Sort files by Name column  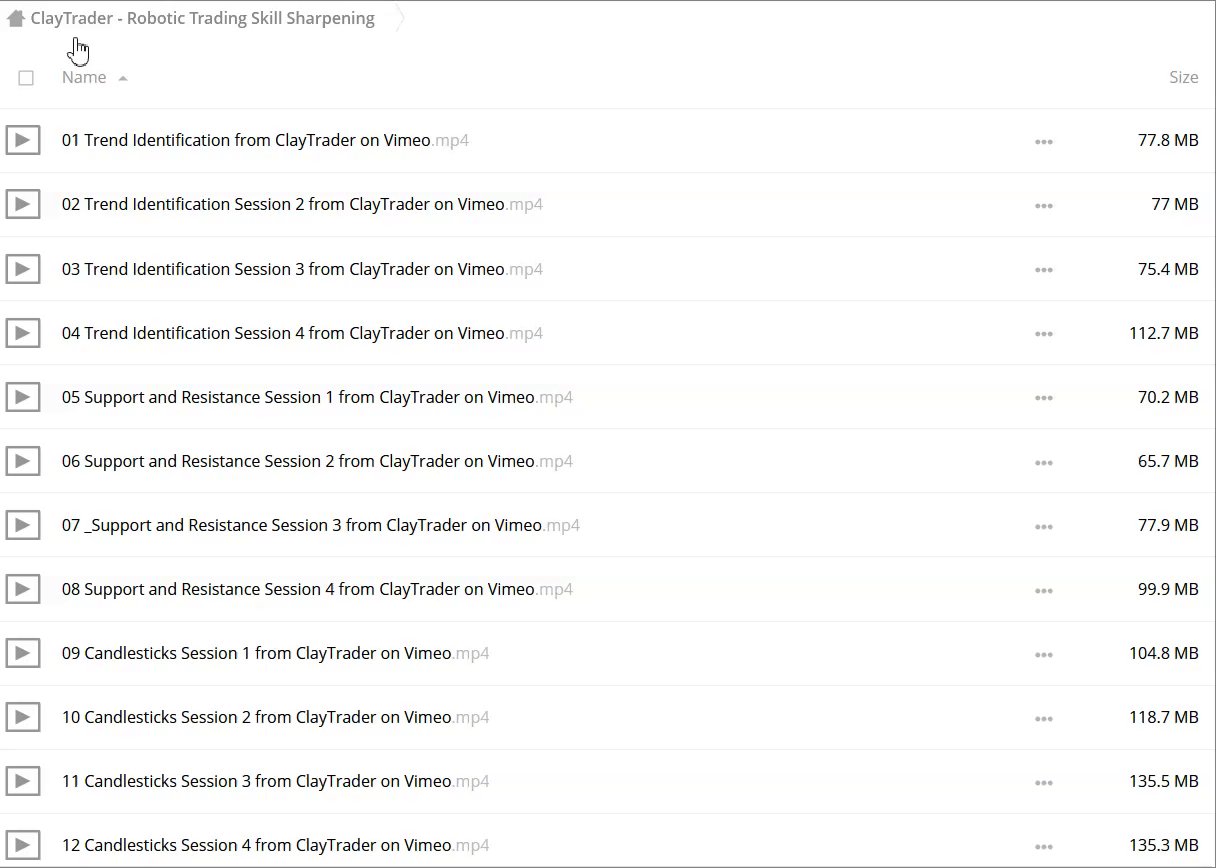coord(84,77)
